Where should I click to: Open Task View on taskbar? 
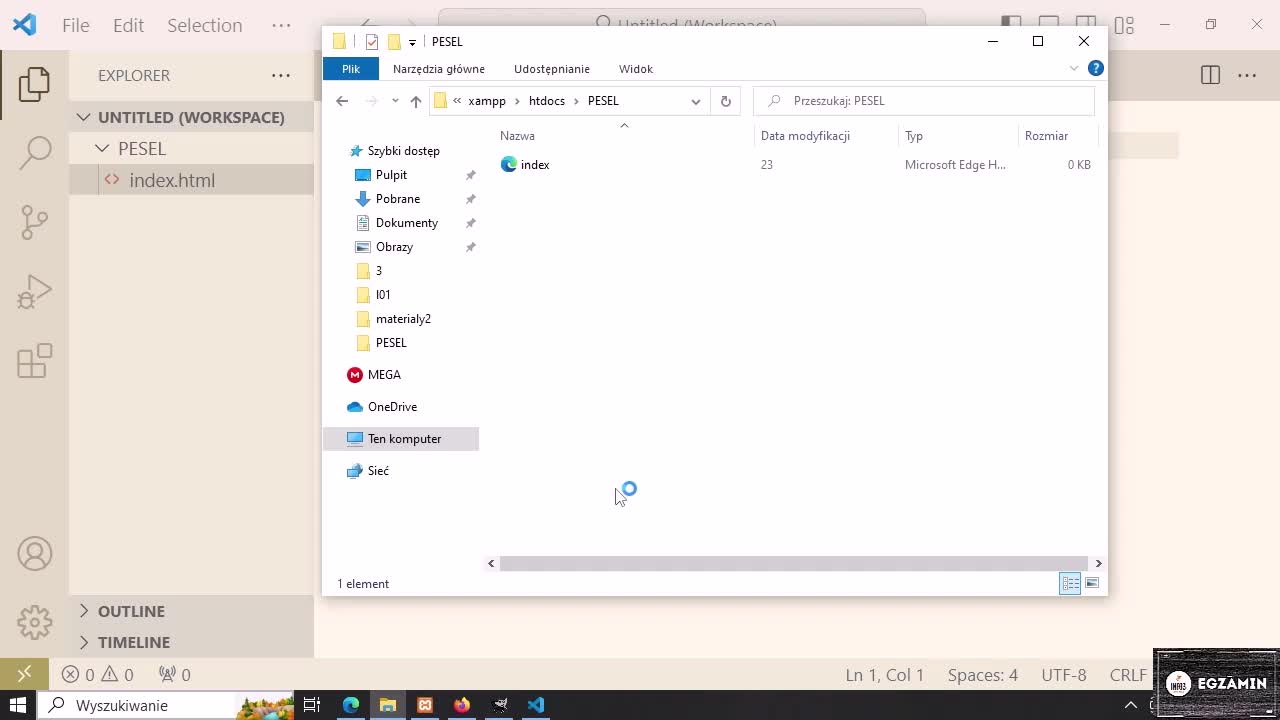click(312, 705)
